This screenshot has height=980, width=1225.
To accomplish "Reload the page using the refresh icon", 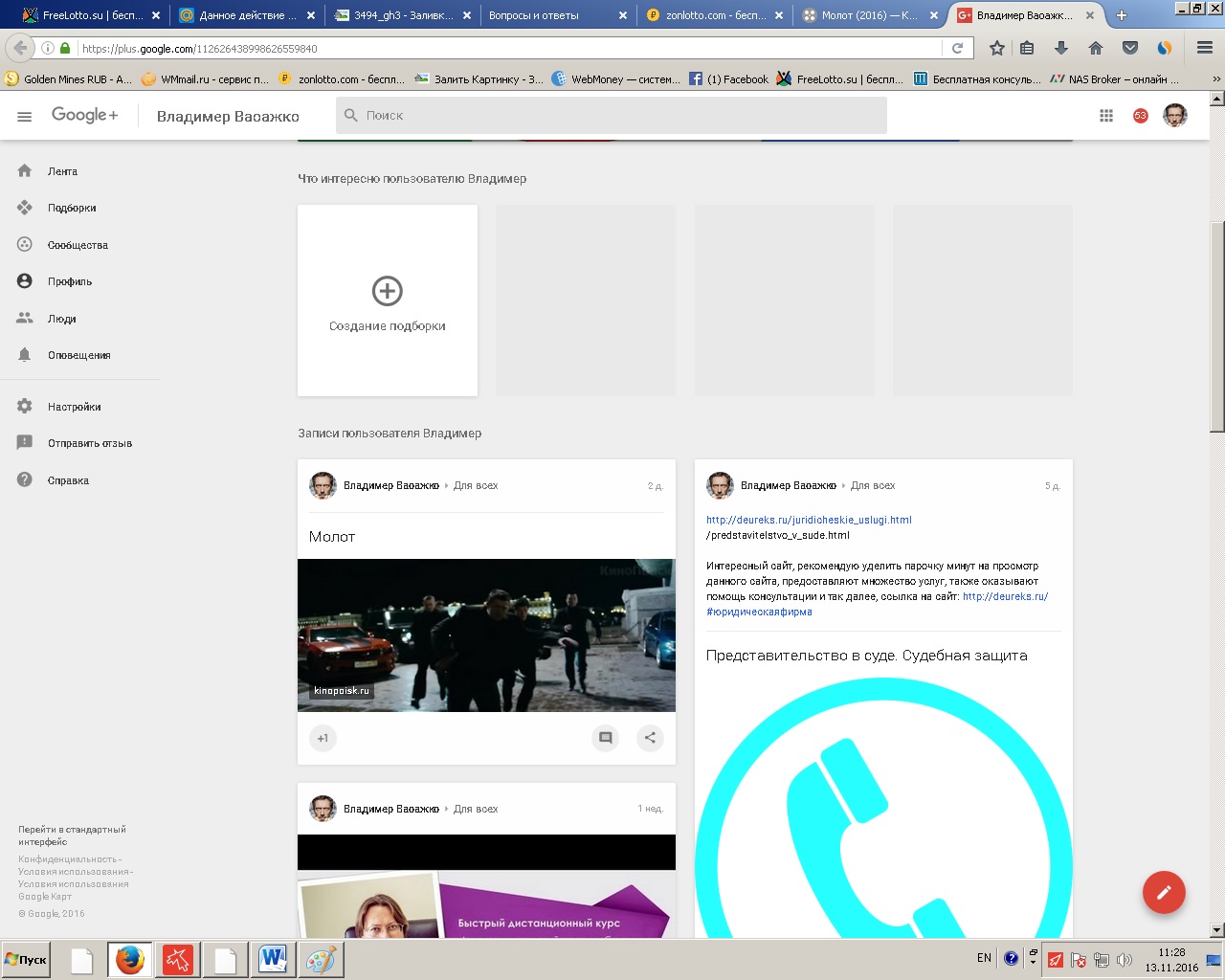I will click(x=957, y=48).
